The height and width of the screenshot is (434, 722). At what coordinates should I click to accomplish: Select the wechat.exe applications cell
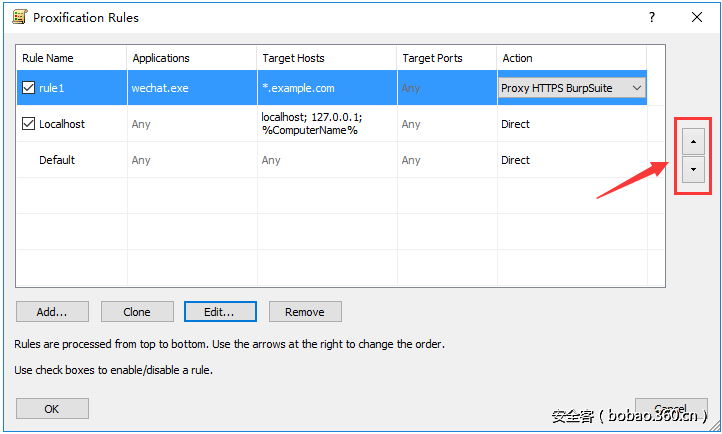[x=160, y=88]
